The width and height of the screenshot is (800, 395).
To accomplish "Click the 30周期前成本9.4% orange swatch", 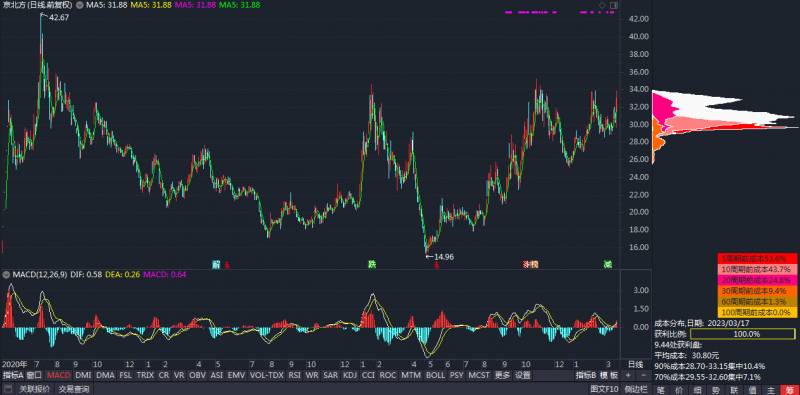I will [x=758, y=291].
